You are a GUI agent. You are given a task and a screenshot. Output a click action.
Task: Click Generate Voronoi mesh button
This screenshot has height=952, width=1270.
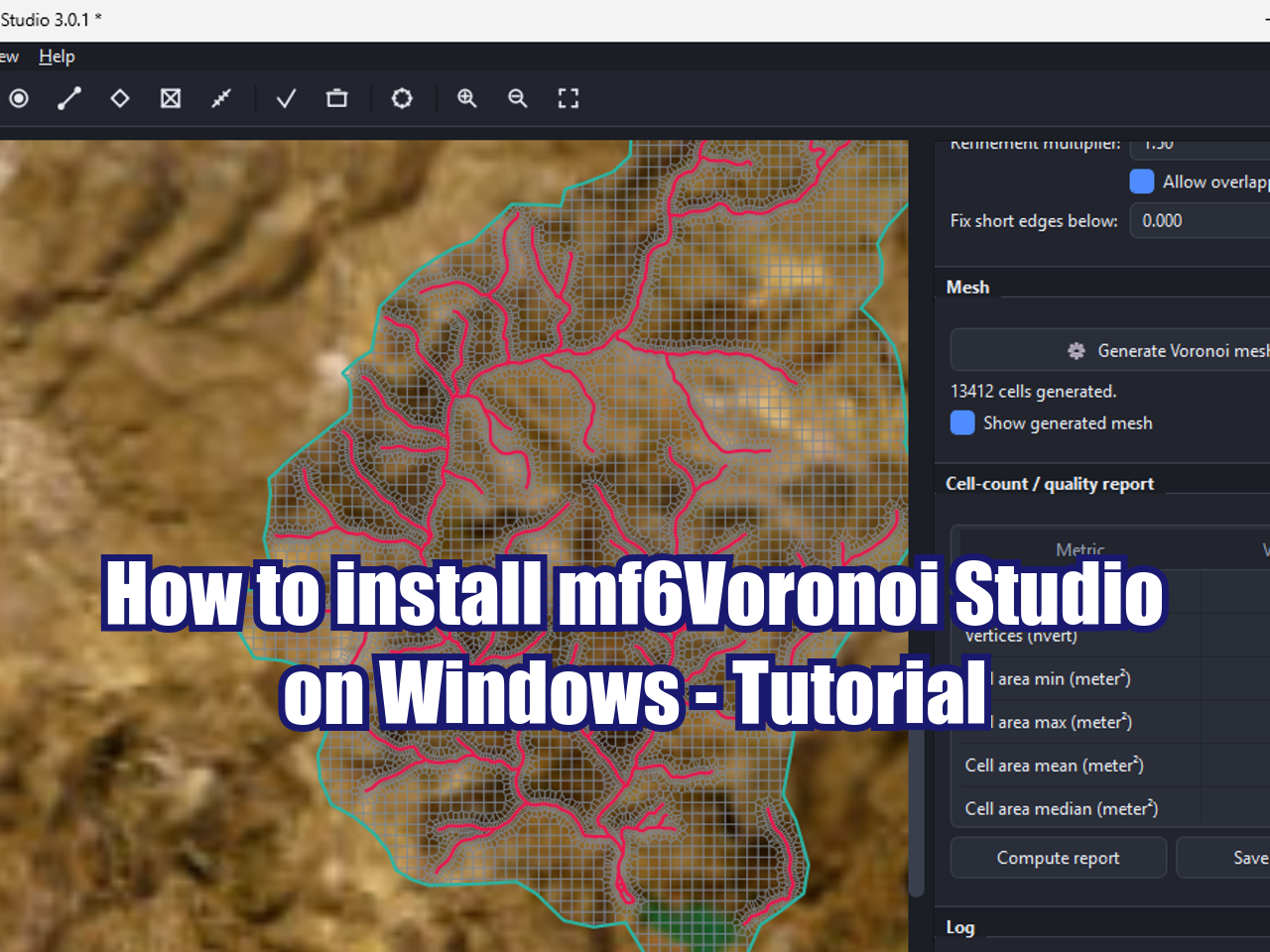click(x=1110, y=350)
